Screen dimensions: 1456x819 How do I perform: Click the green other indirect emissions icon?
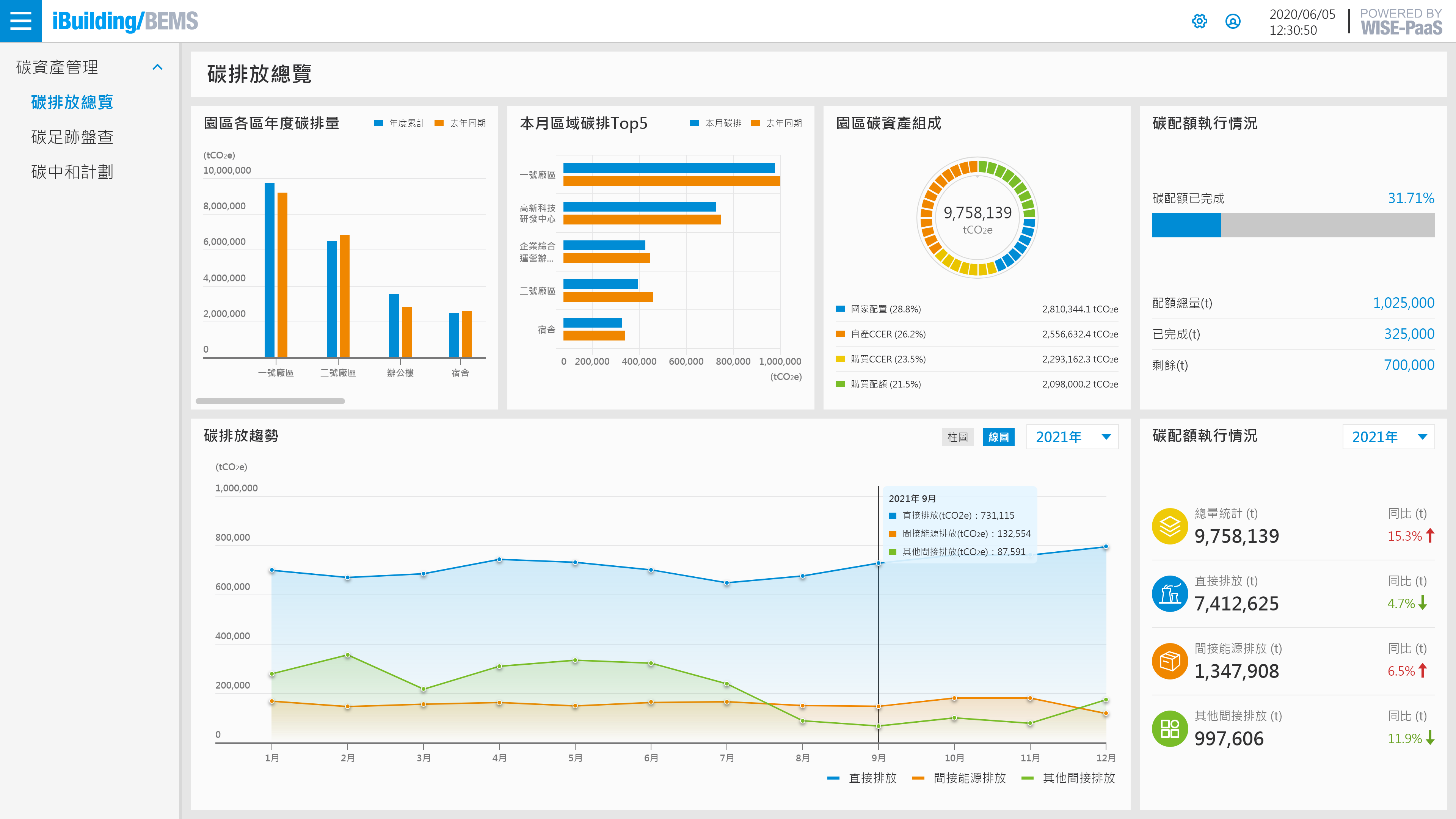click(1169, 728)
